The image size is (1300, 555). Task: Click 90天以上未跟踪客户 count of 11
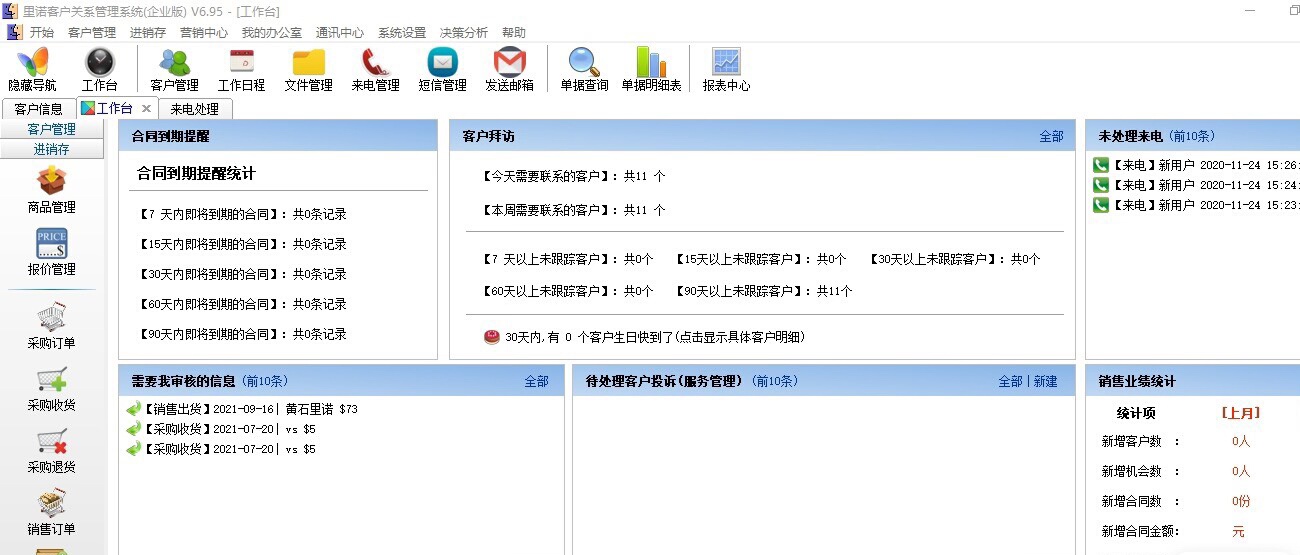click(x=835, y=291)
